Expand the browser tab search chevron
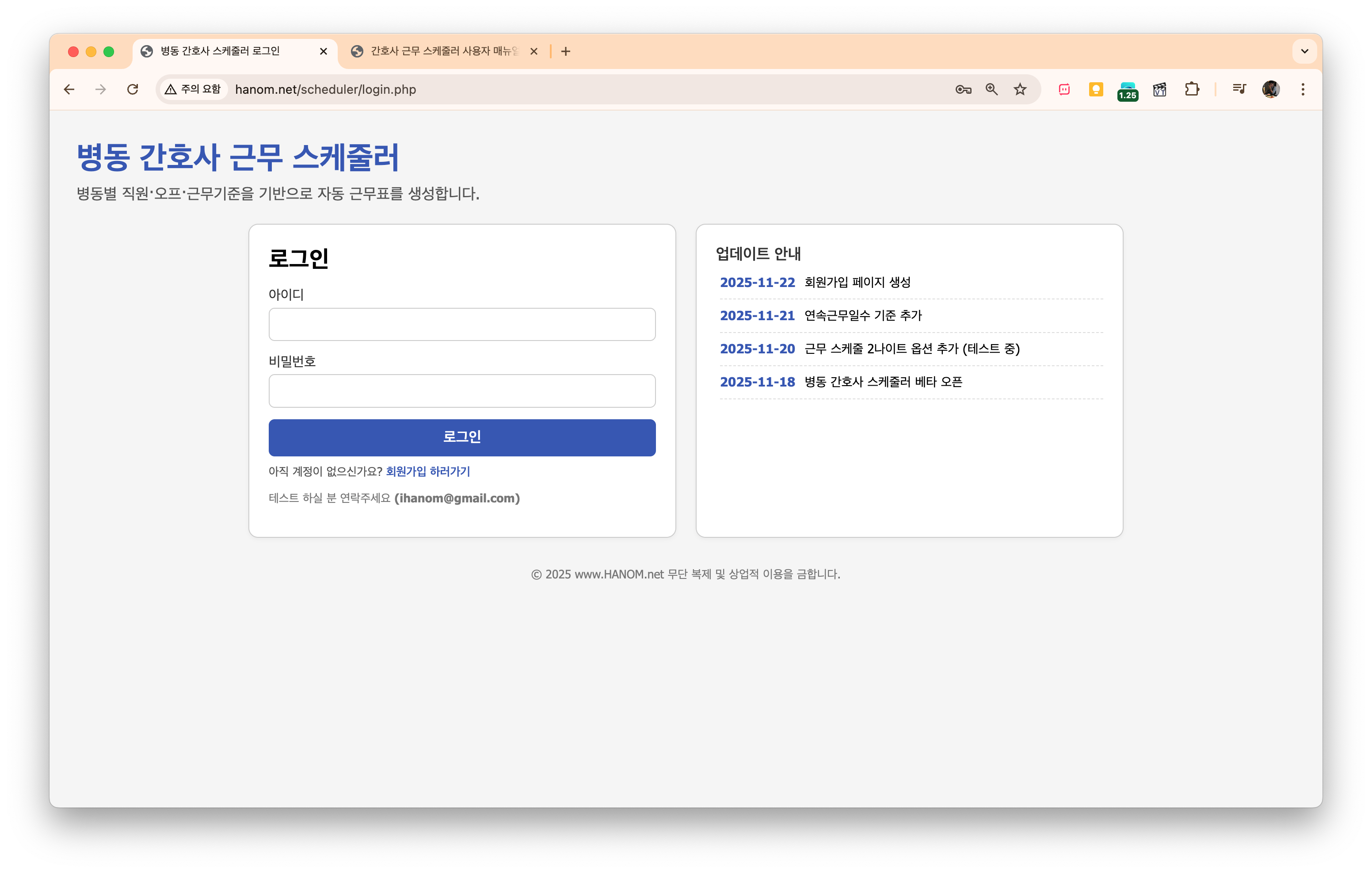The image size is (1372, 873). [1304, 51]
